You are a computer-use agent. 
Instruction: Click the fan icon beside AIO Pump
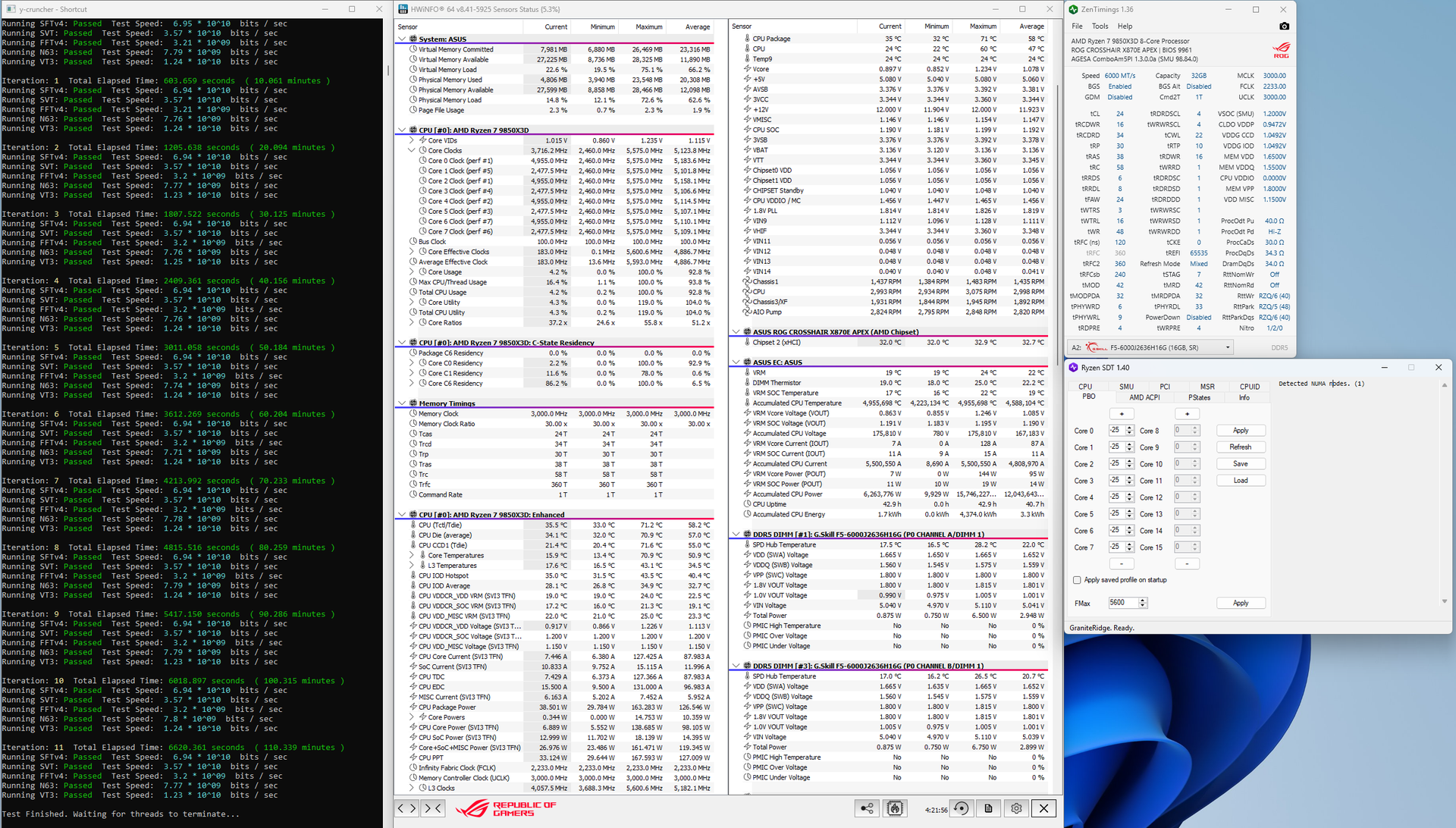747,312
